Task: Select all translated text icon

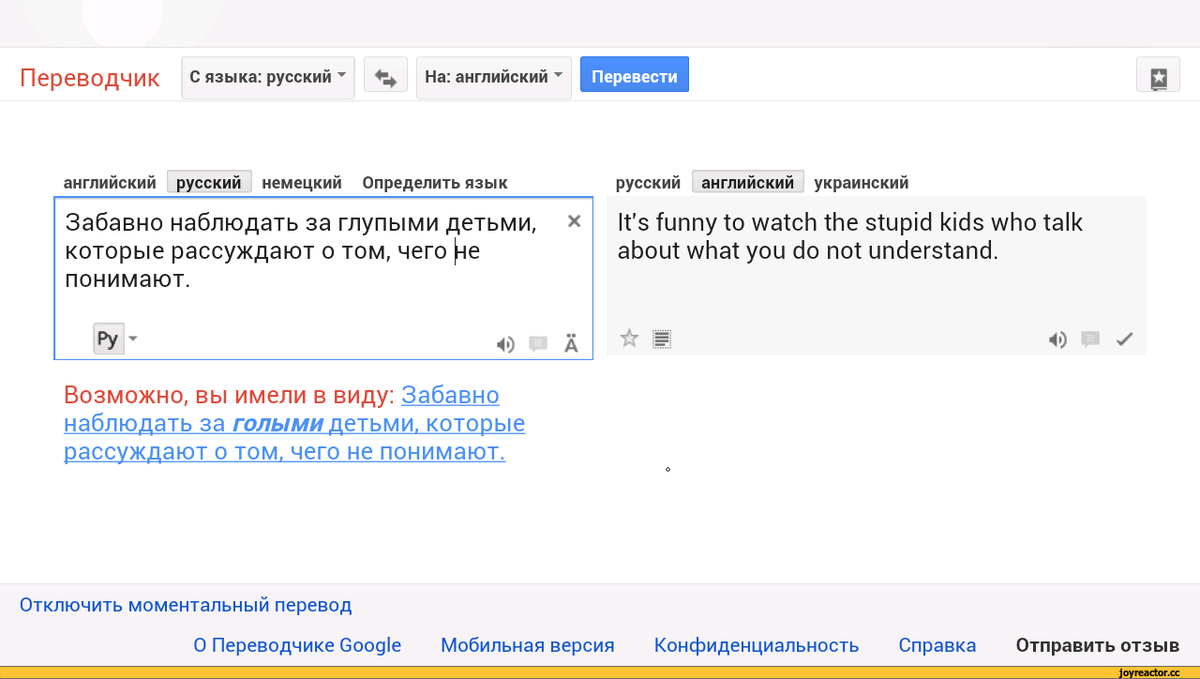Action: [x=661, y=339]
